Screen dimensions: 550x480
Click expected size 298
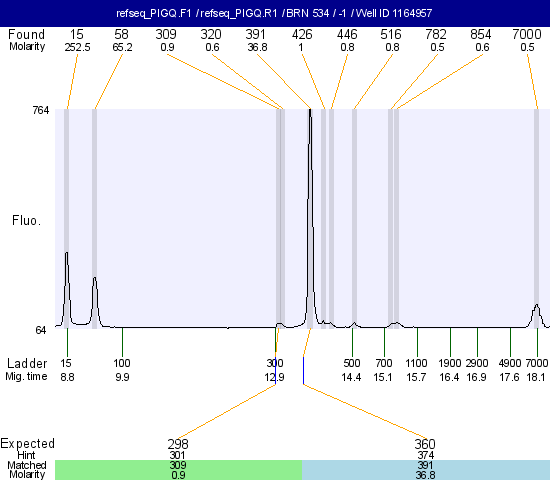(178, 444)
